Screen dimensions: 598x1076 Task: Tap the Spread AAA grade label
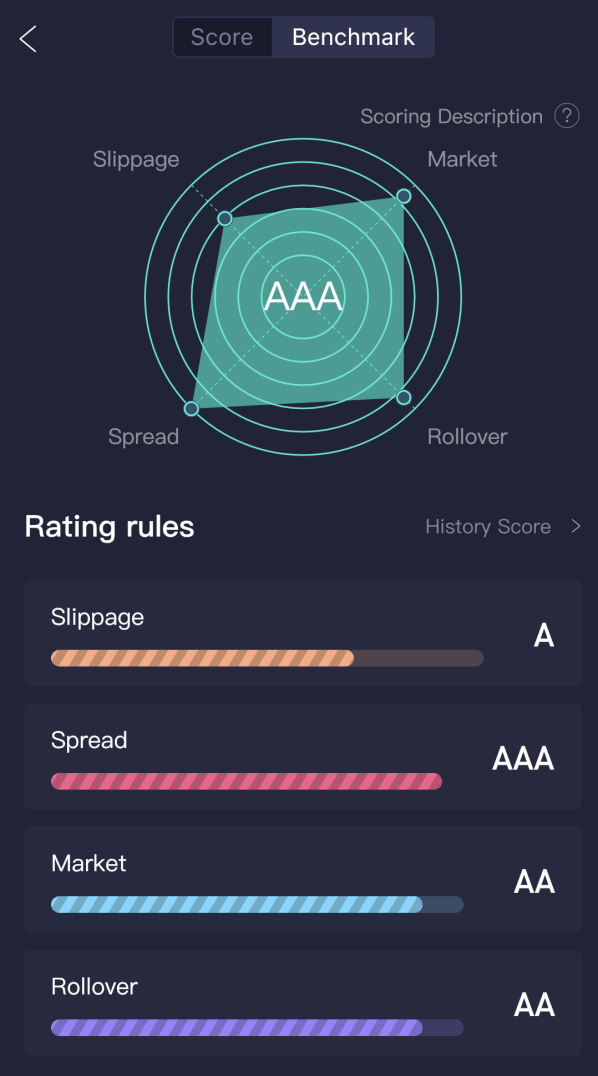pyautogui.click(x=523, y=759)
